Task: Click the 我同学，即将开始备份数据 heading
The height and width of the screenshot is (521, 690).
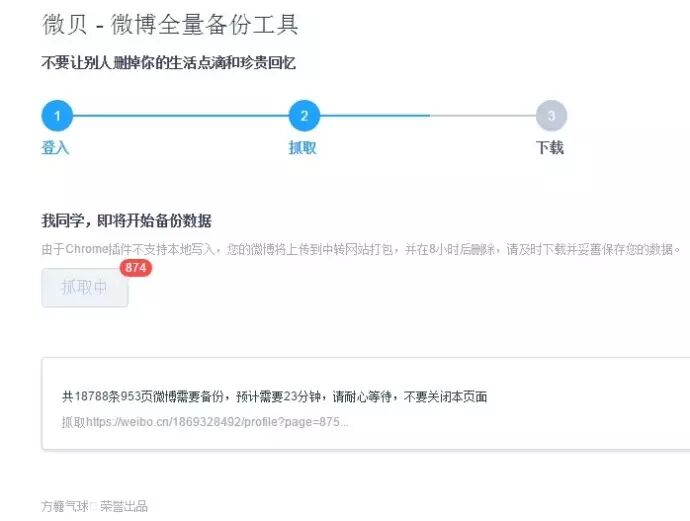Action: click(x=127, y=220)
